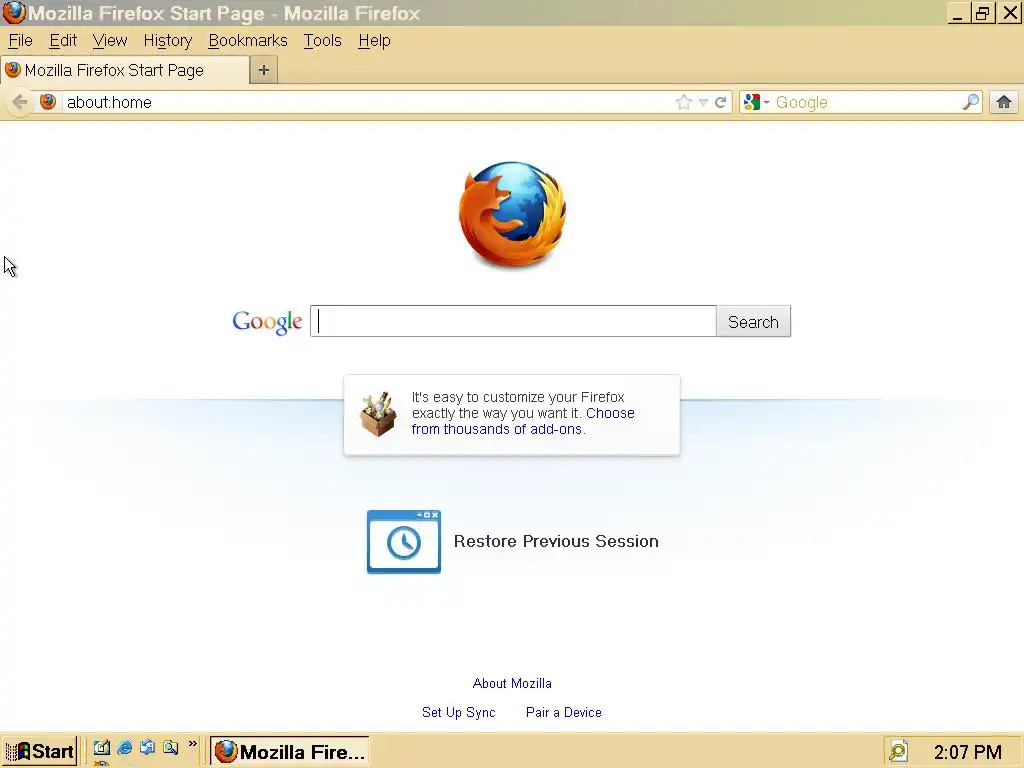Image resolution: width=1024 pixels, height=768 pixels.
Task: Open the Set Up Sync link
Action: pos(458,712)
